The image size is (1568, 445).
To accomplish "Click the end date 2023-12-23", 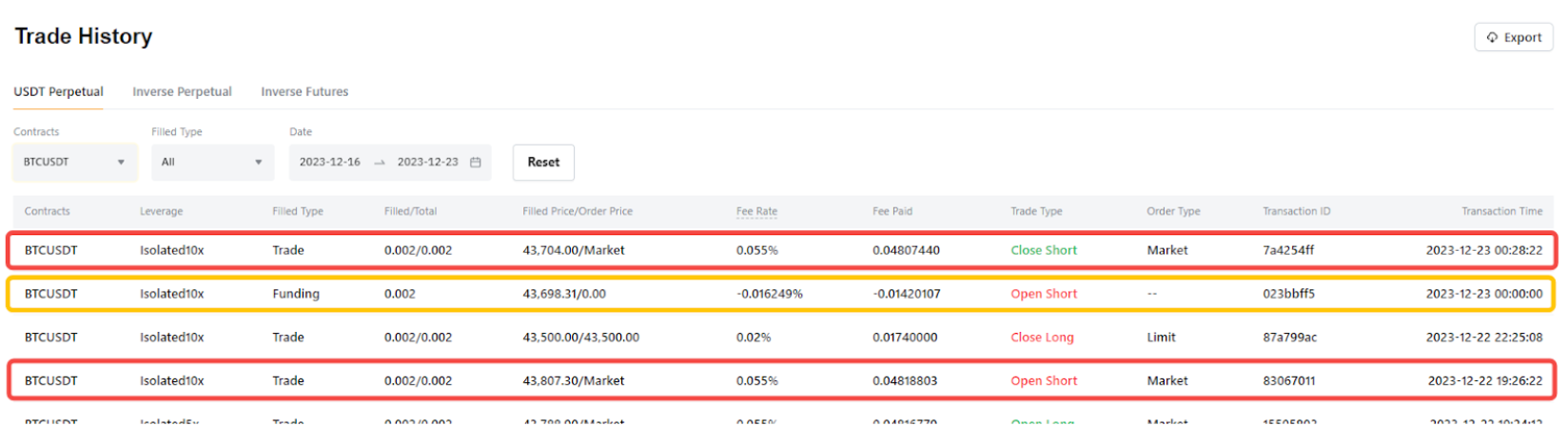I will pyautogui.click(x=427, y=163).
